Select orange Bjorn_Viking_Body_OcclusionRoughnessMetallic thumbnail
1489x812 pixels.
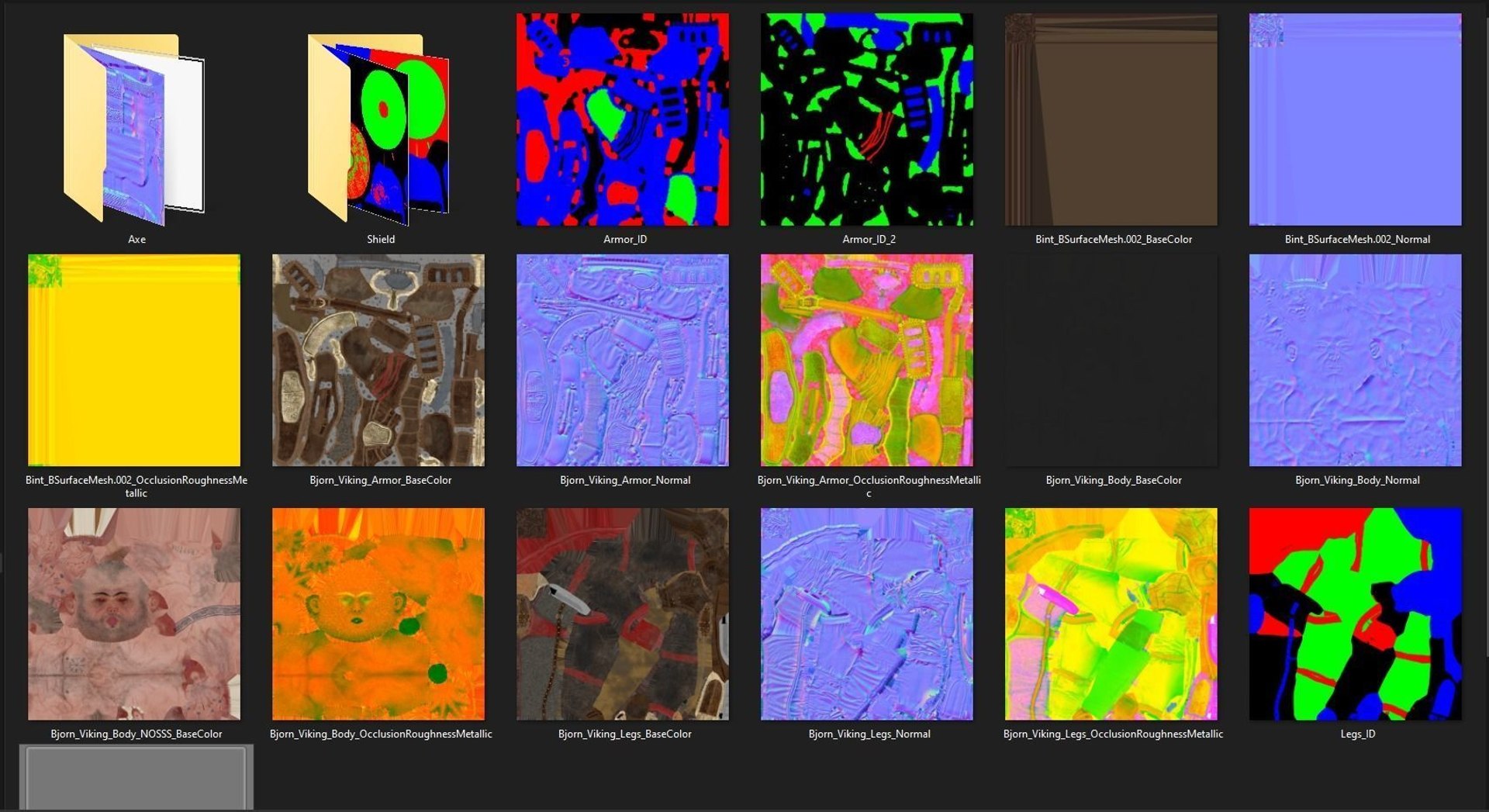pos(378,614)
